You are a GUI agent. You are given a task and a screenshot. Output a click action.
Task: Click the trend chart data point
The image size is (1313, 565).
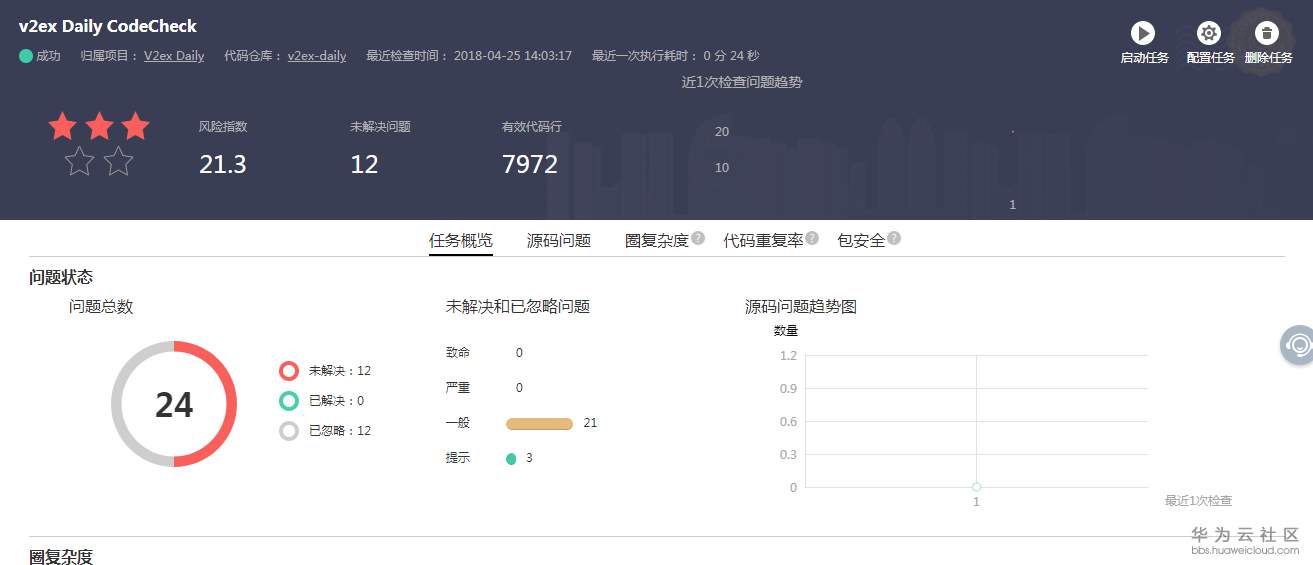click(x=976, y=487)
